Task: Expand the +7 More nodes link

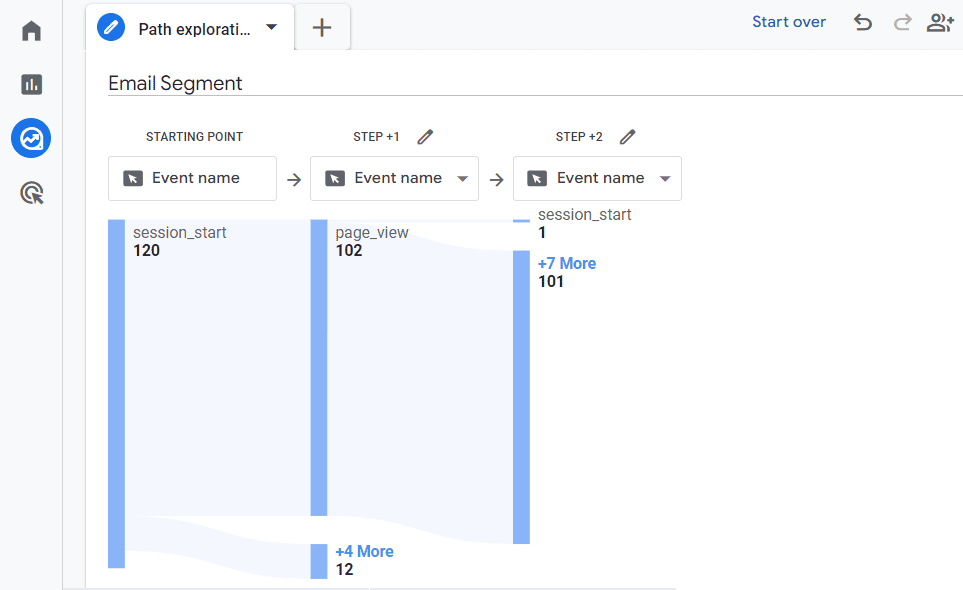Action: tap(566, 264)
